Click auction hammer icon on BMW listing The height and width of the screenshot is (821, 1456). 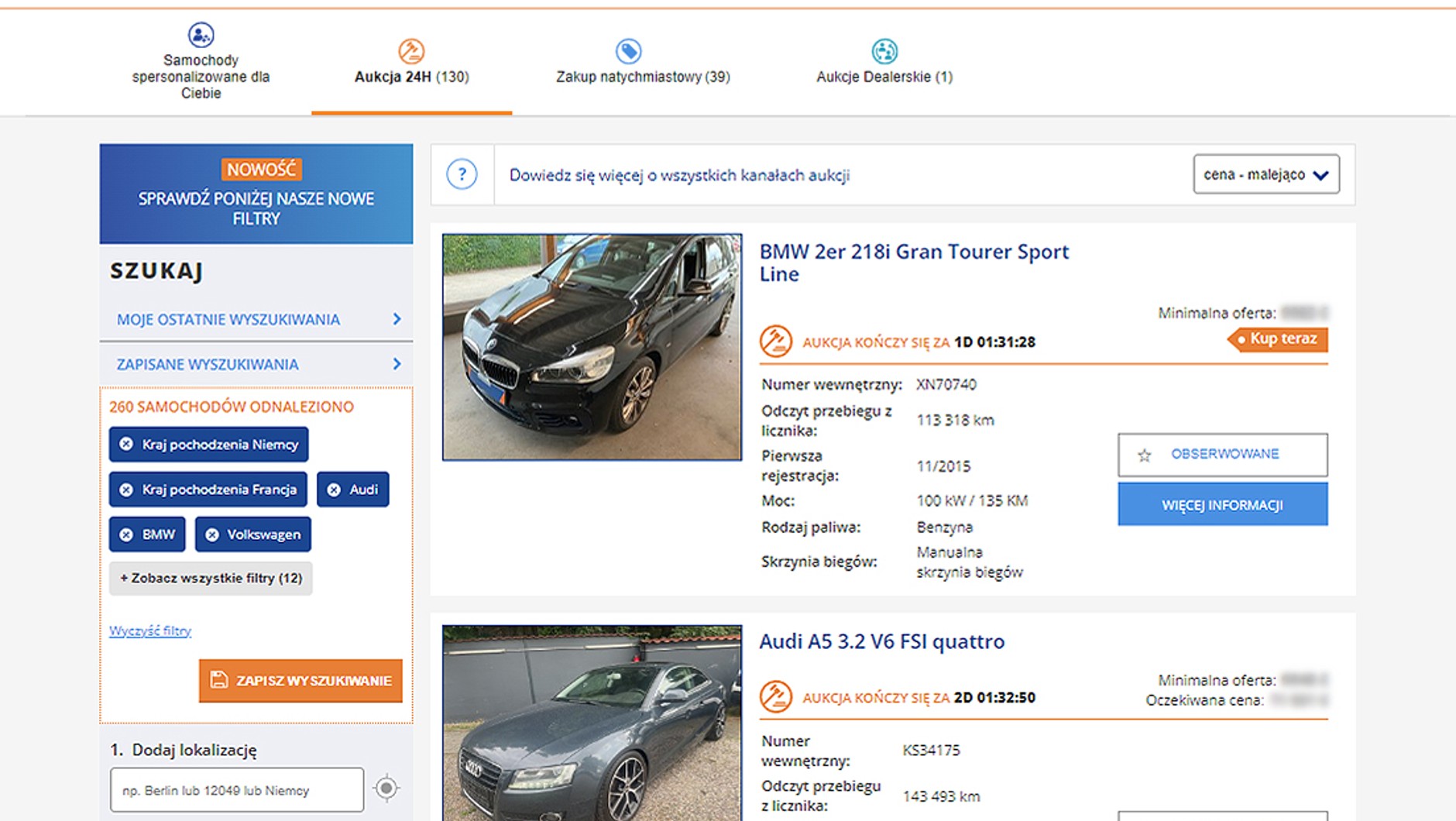[775, 341]
